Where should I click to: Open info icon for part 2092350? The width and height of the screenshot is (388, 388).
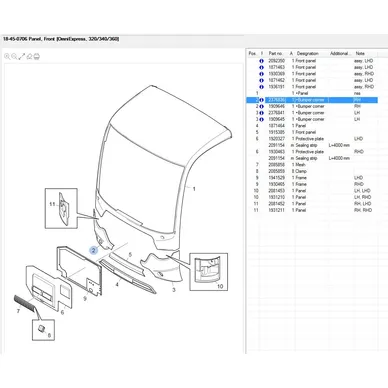[x=261, y=61]
